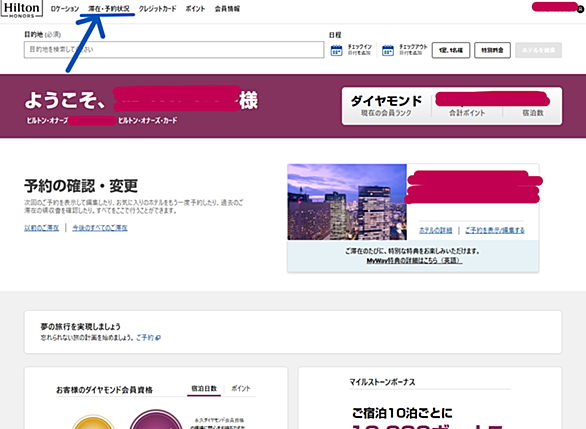Open the ホテルの詳細 hotel details link
Viewport: 586px width, 429px height.
click(435, 230)
